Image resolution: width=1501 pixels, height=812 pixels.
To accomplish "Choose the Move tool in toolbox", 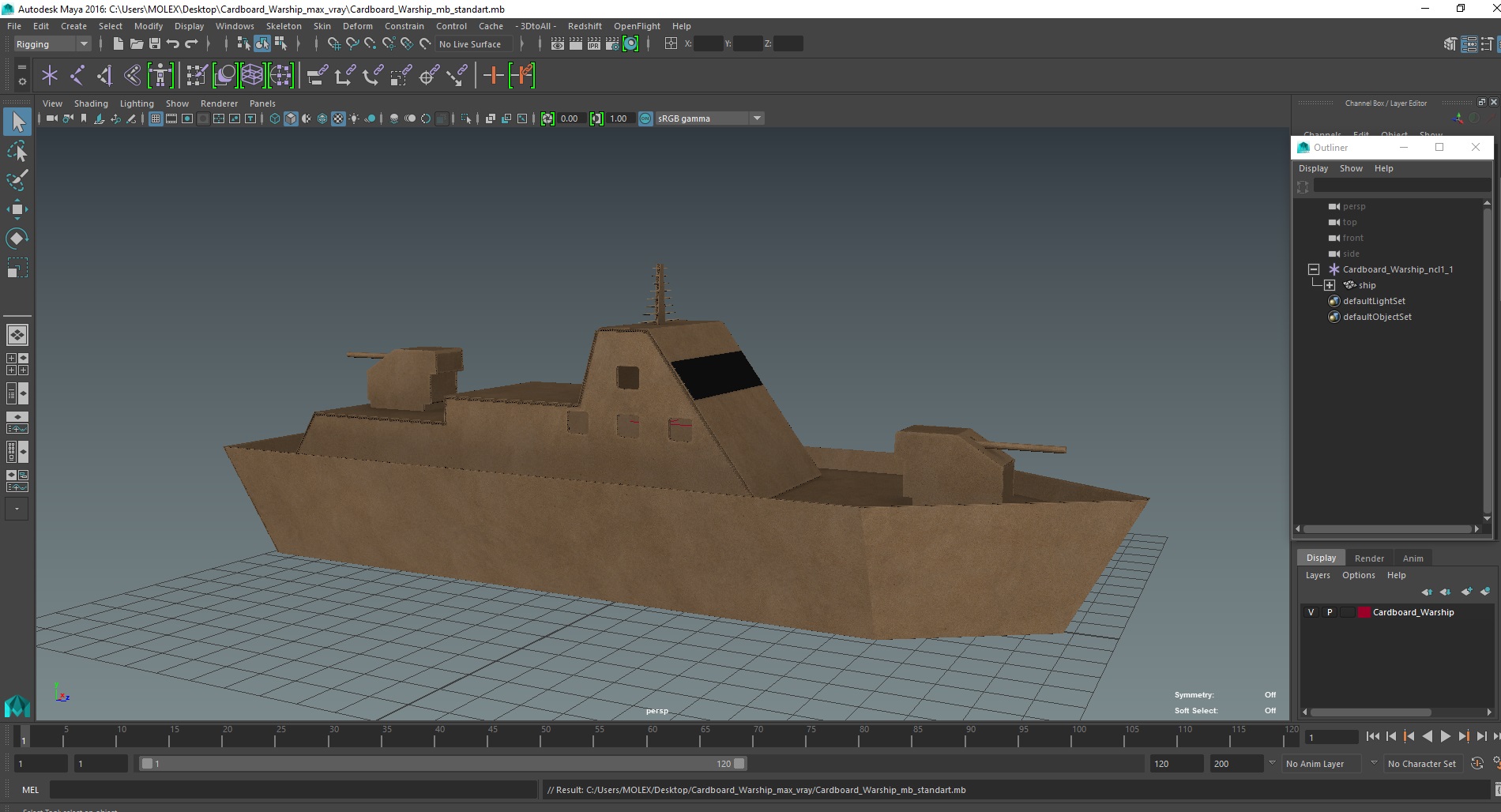I will tap(17, 209).
